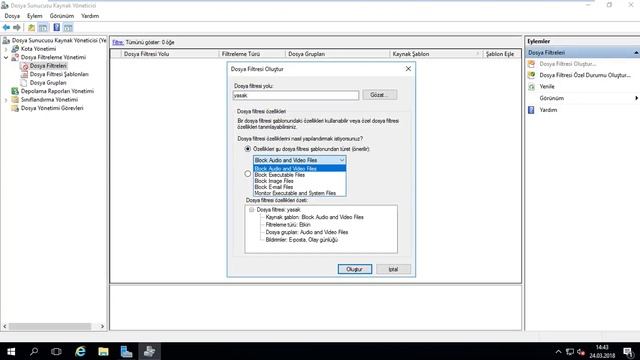This screenshot has width=640, height=360.
Task: Sort by Dosya Filtresi Yolu column header
Action: 170,54
